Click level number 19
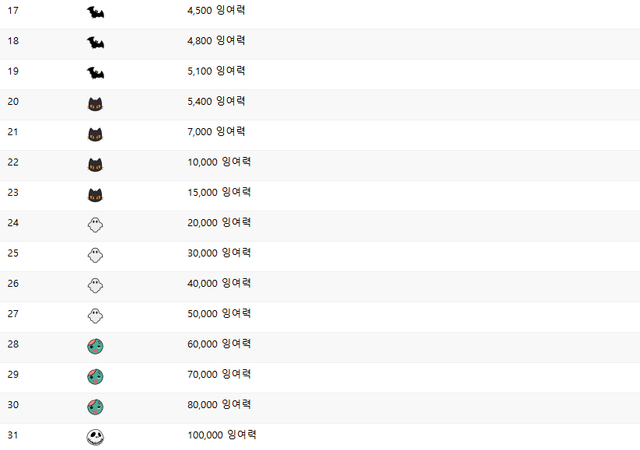Viewport: 640px width, 450px height. (13, 71)
